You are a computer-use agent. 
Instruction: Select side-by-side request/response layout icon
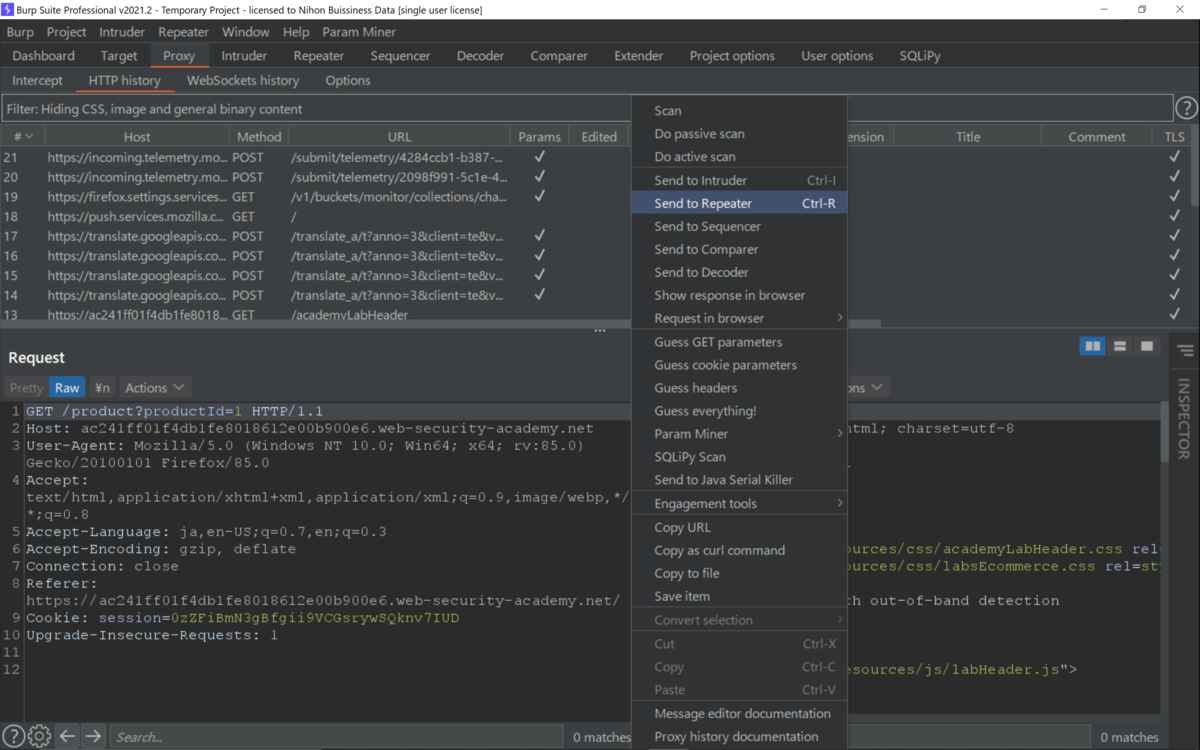pyautogui.click(x=1093, y=346)
